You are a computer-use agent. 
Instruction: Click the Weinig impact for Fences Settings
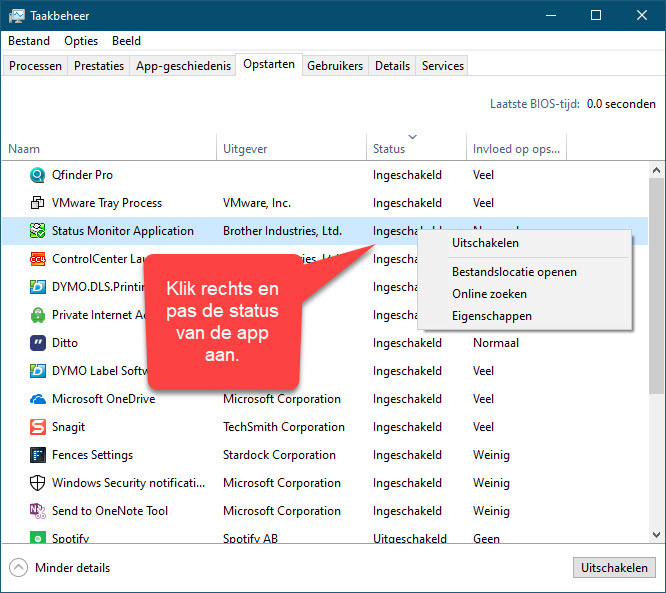491,455
